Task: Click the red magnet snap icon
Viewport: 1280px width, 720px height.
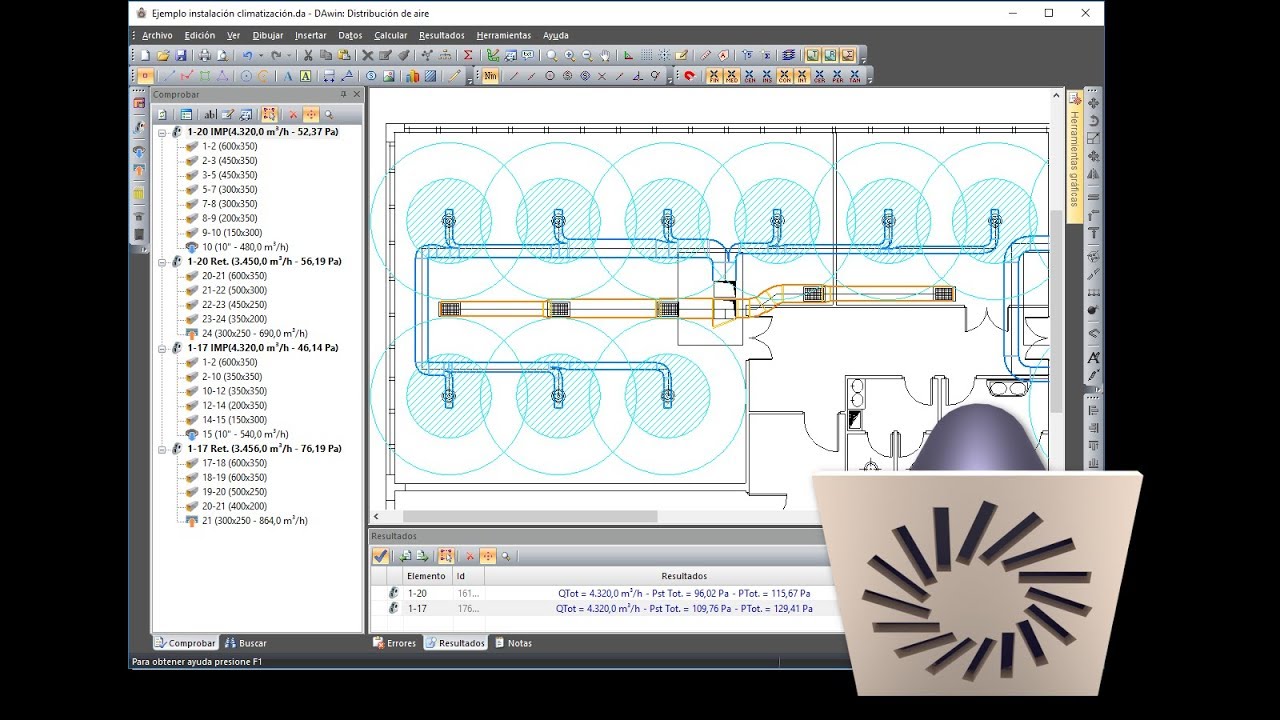Action: (x=689, y=75)
